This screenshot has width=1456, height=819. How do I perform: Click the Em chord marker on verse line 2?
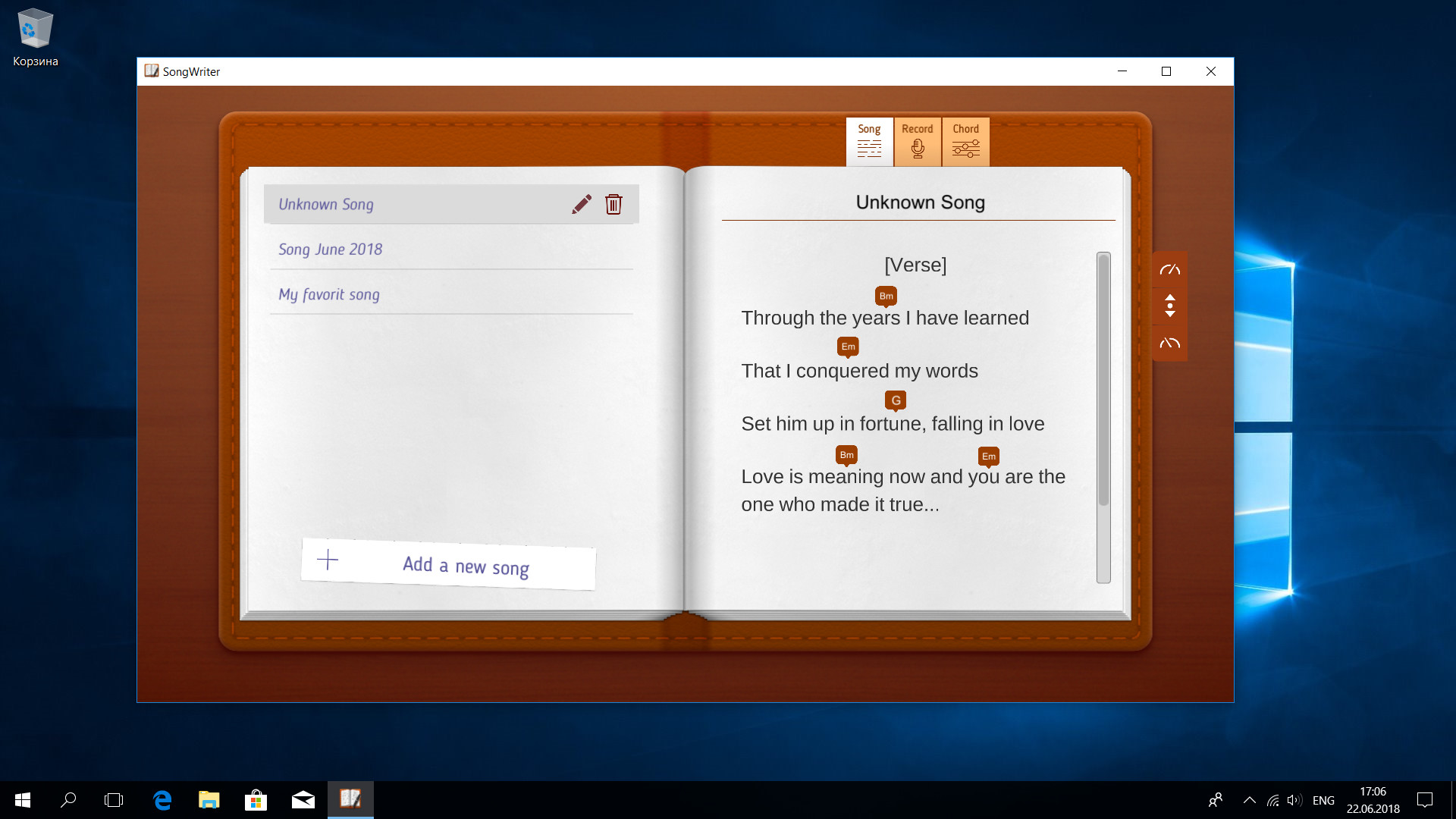click(x=846, y=346)
